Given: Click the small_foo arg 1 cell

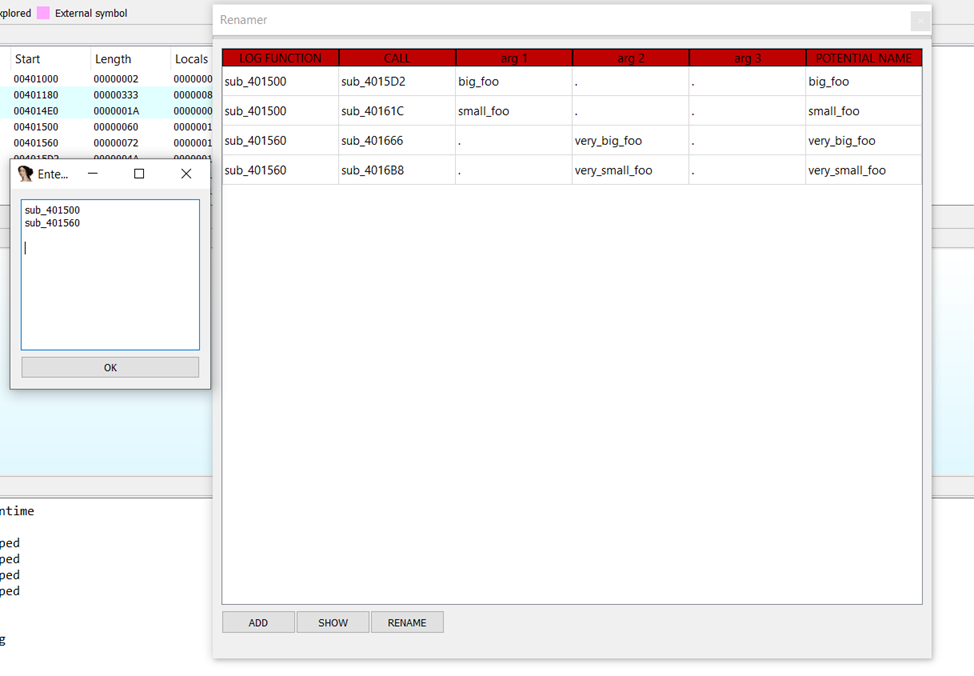Looking at the screenshot, I should [514, 111].
